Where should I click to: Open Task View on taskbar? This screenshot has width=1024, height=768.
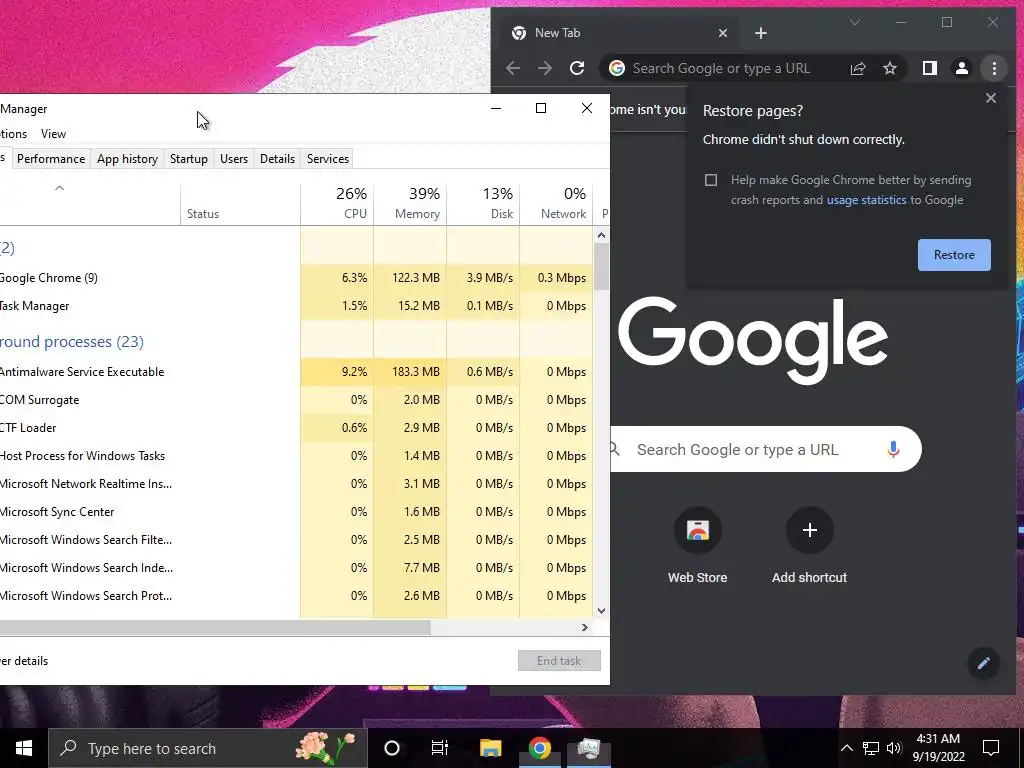click(440, 748)
